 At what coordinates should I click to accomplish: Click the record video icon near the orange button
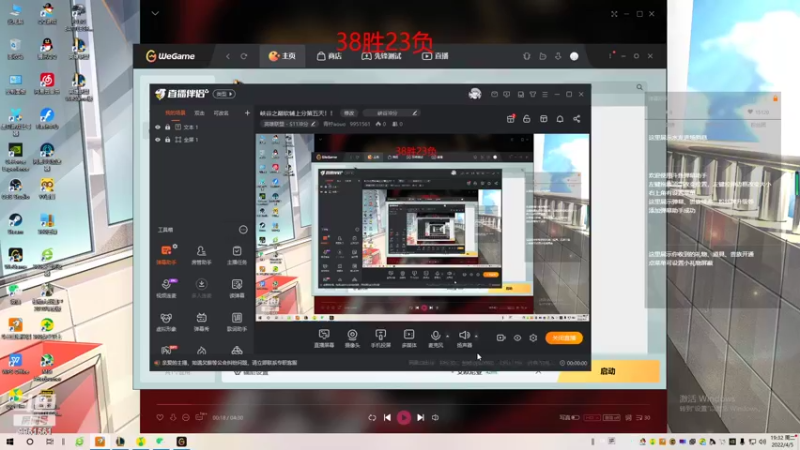[x=501, y=338]
